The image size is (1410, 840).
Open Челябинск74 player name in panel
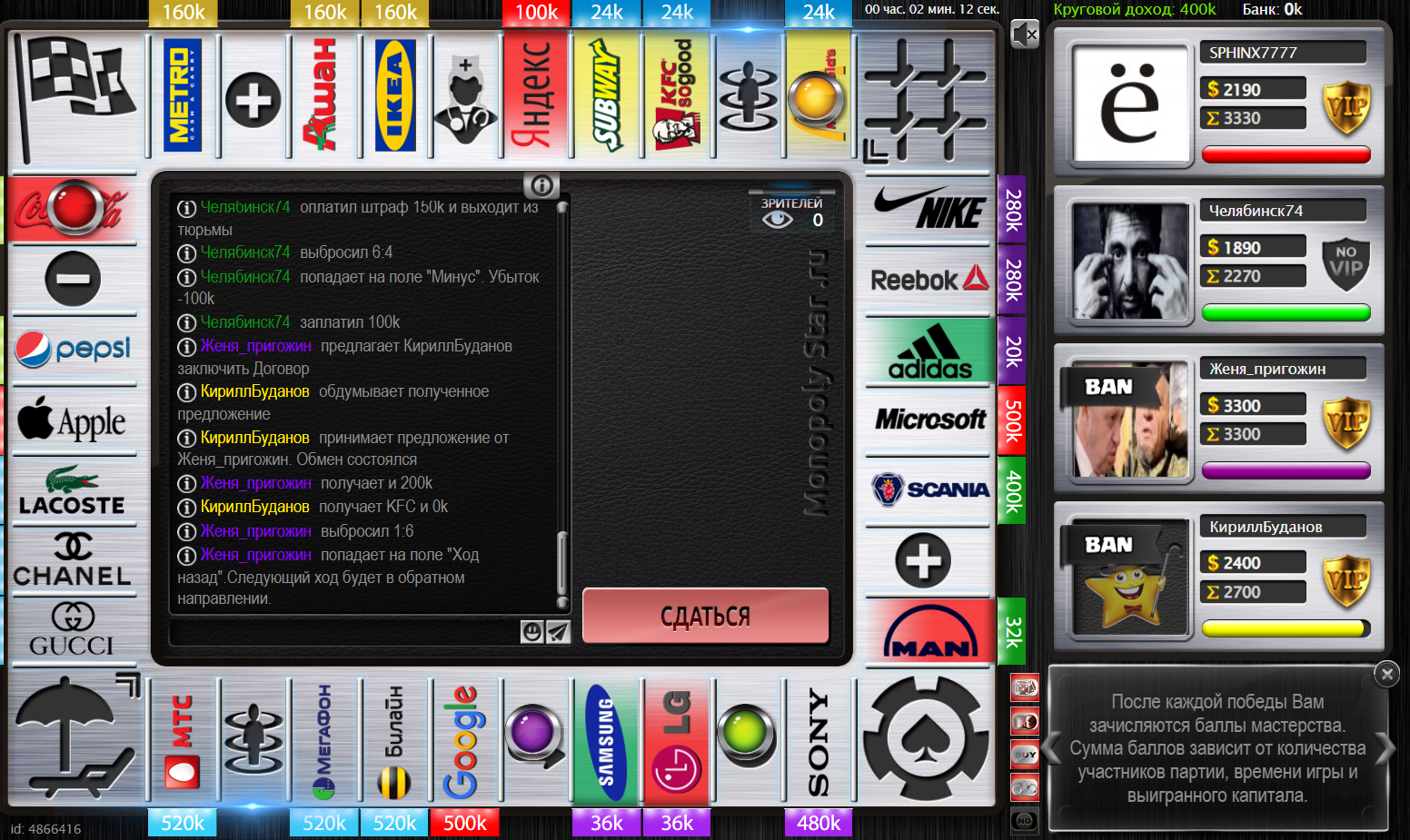(1282, 211)
